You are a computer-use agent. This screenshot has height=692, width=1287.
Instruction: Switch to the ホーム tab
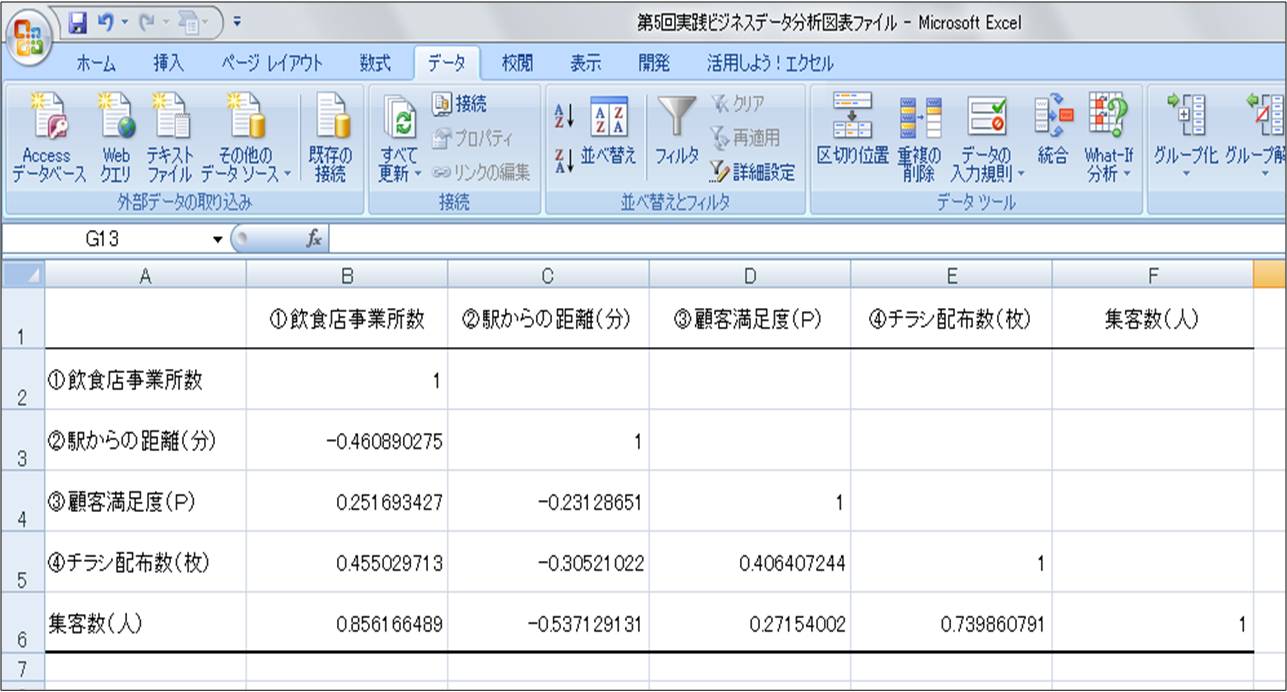pyautogui.click(x=96, y=63)
